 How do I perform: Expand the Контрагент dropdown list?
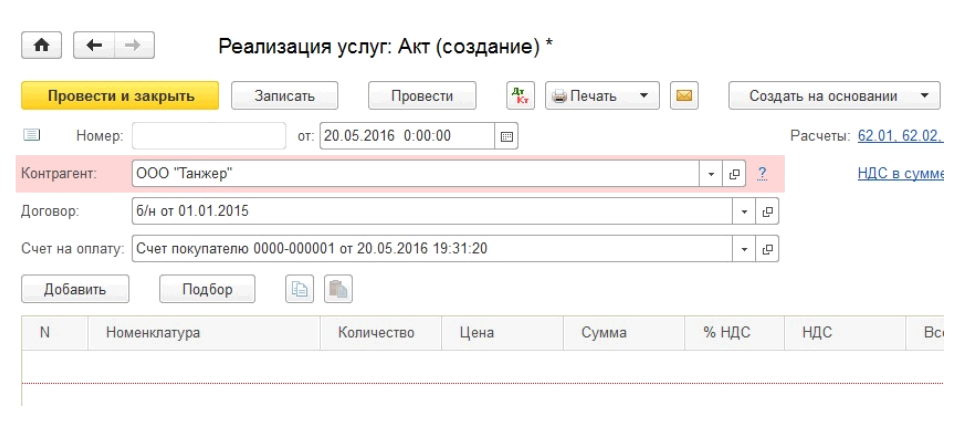click(710, 174)
